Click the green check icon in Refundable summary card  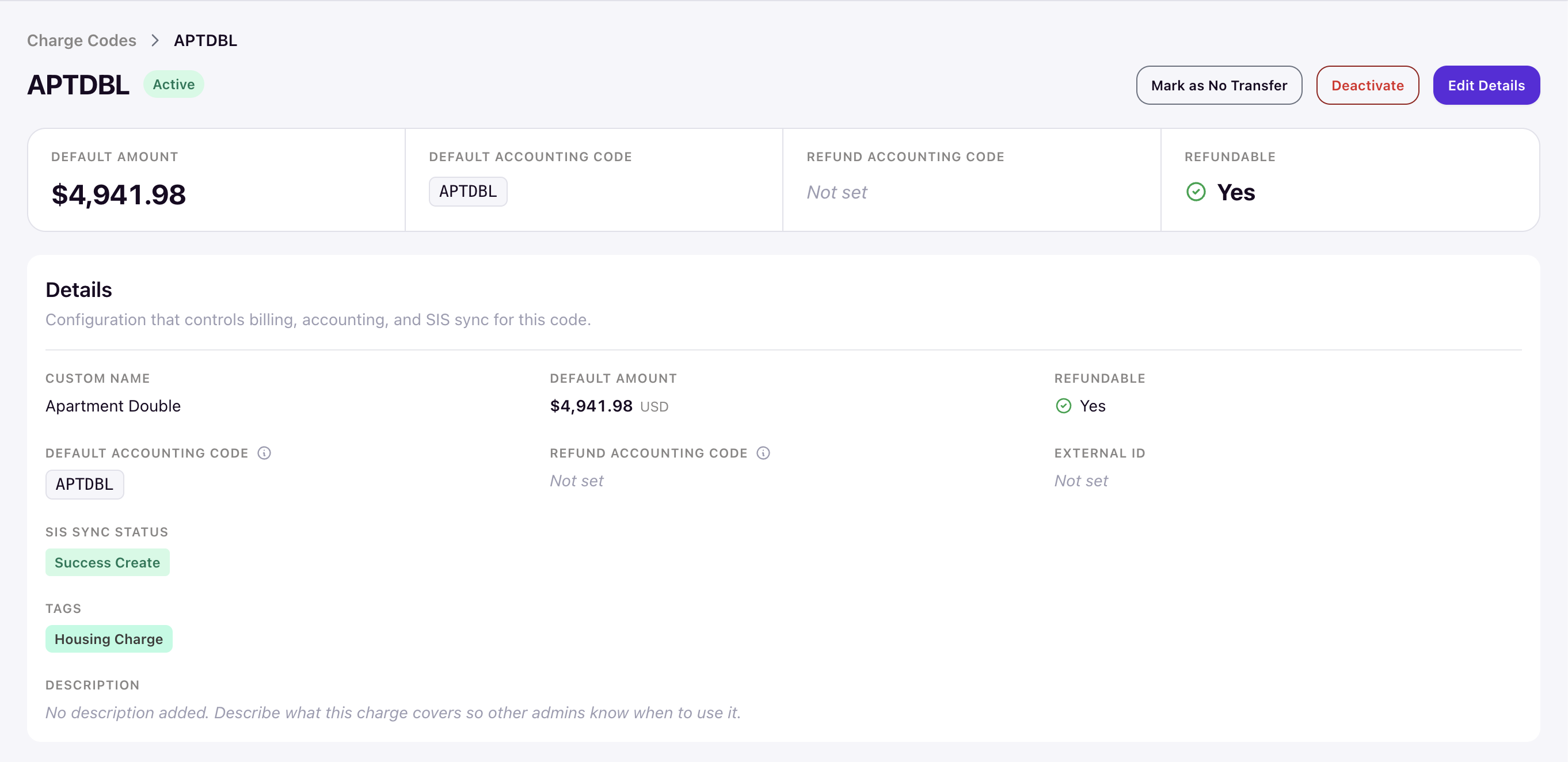pos(1196,192)
